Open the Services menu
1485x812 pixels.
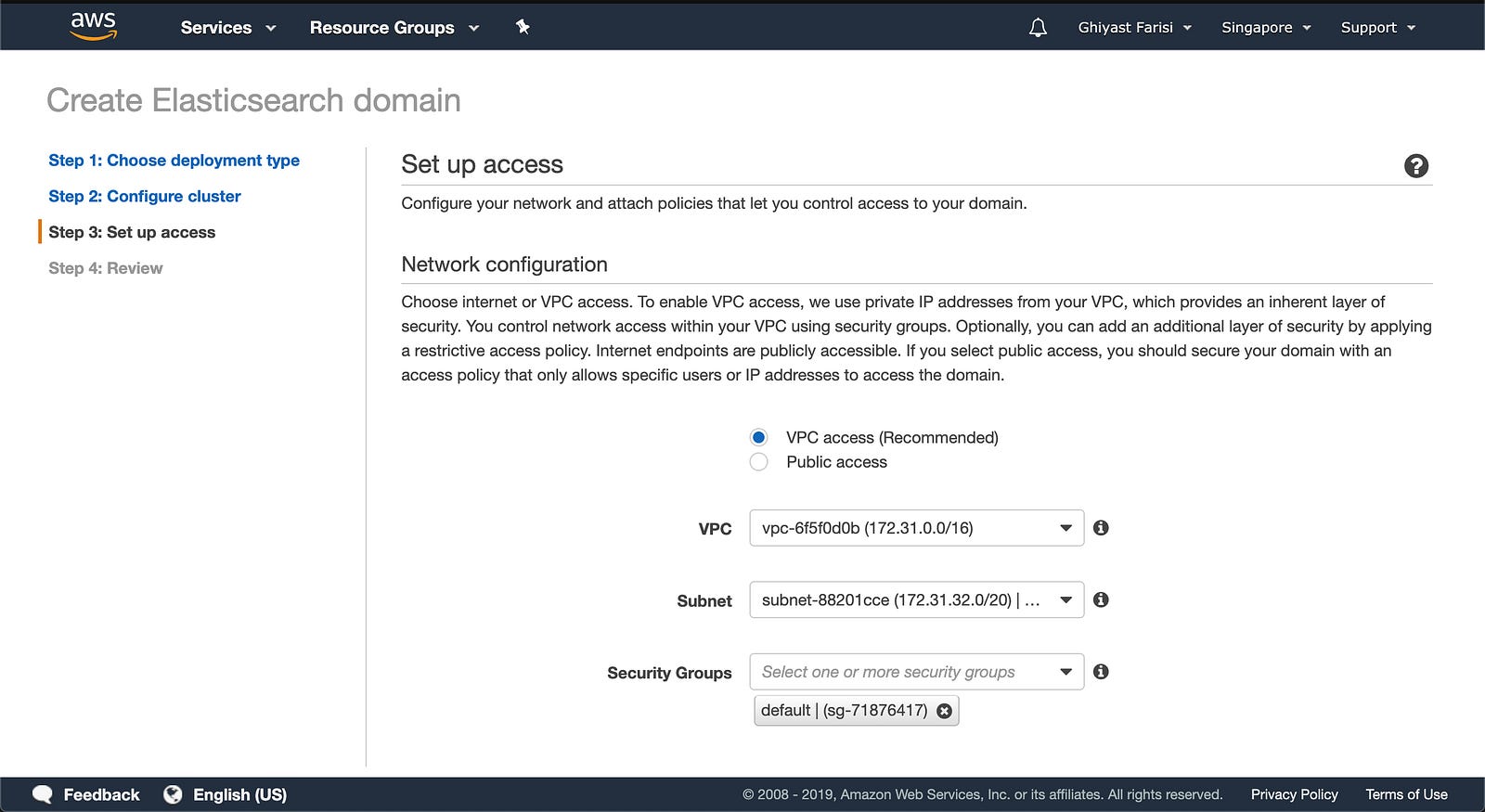click(x=227, y=28)
